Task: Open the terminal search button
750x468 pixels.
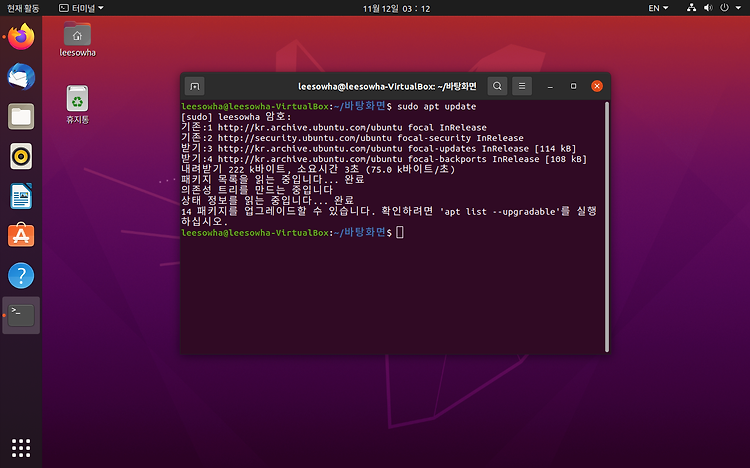Action: (x=497, y=86)
